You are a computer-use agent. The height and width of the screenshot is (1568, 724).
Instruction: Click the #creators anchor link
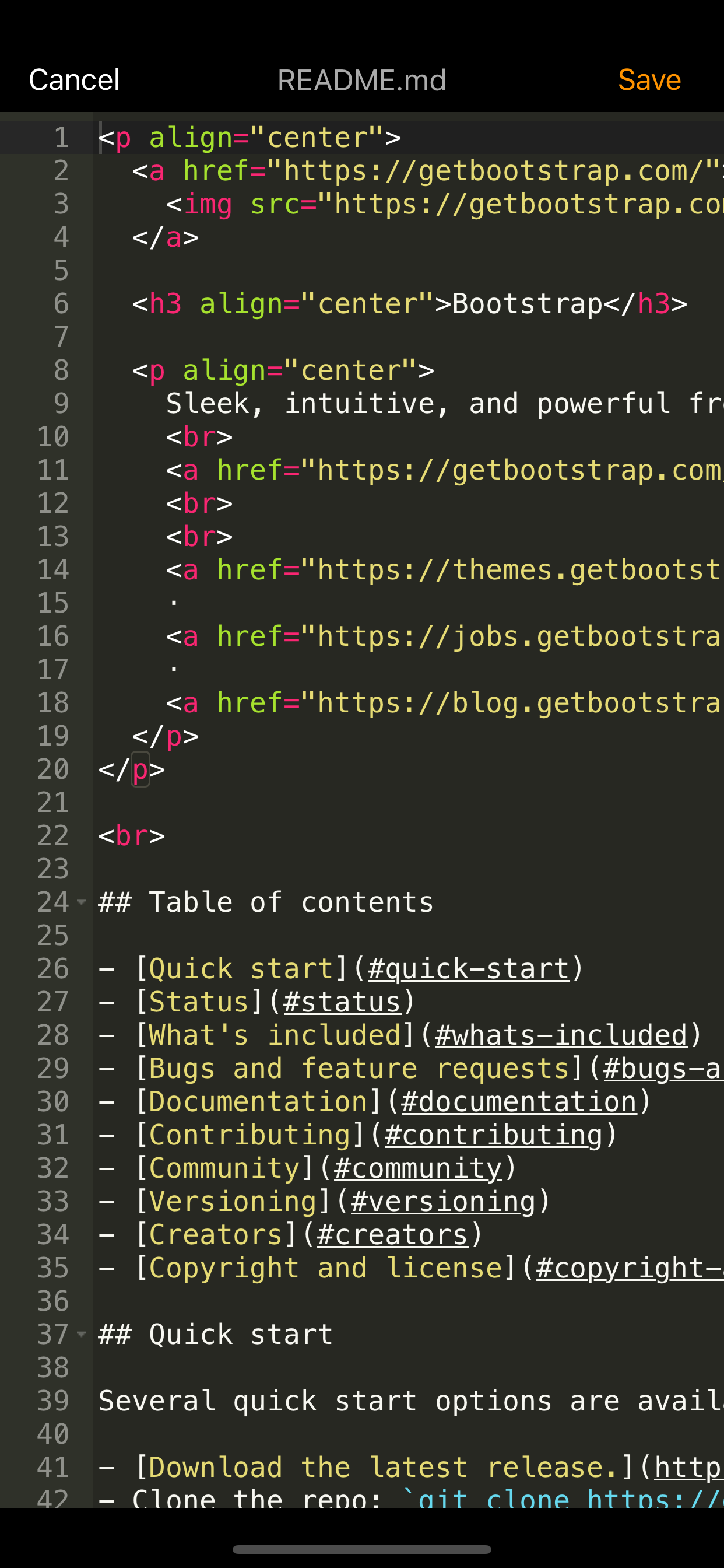click(392, 1235)
